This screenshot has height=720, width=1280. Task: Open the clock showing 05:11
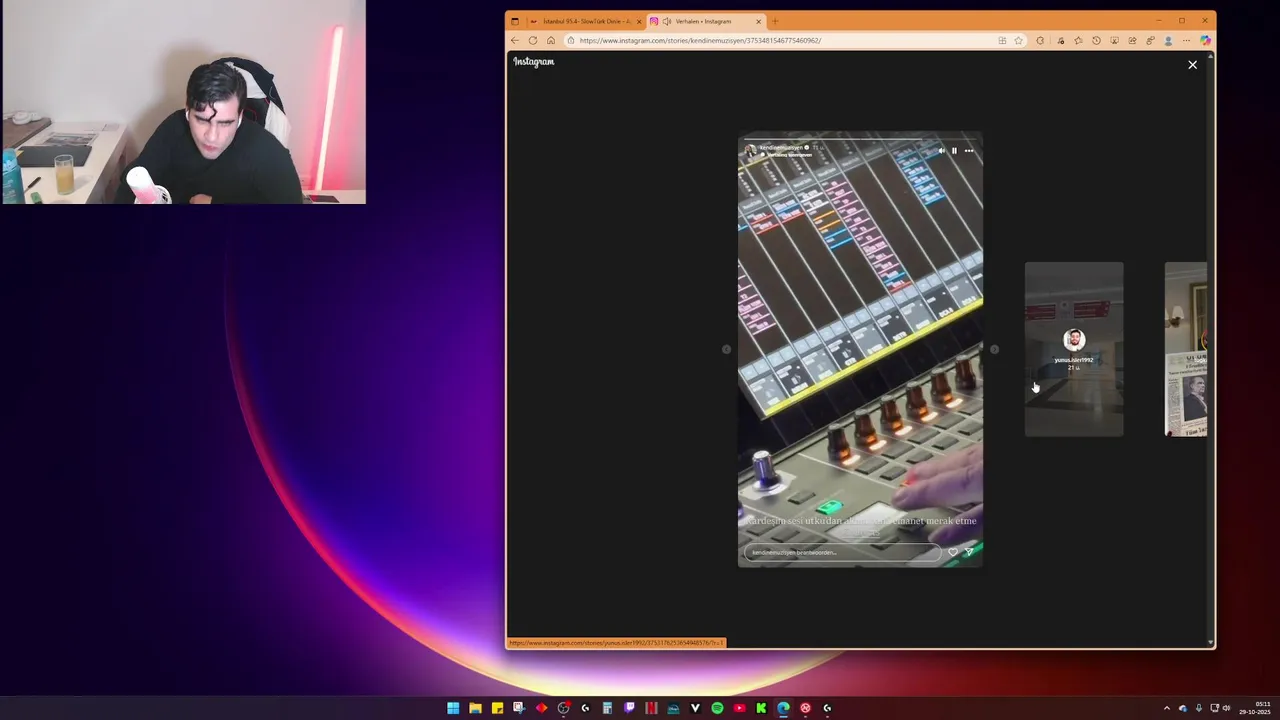[x=1257, y=708]
